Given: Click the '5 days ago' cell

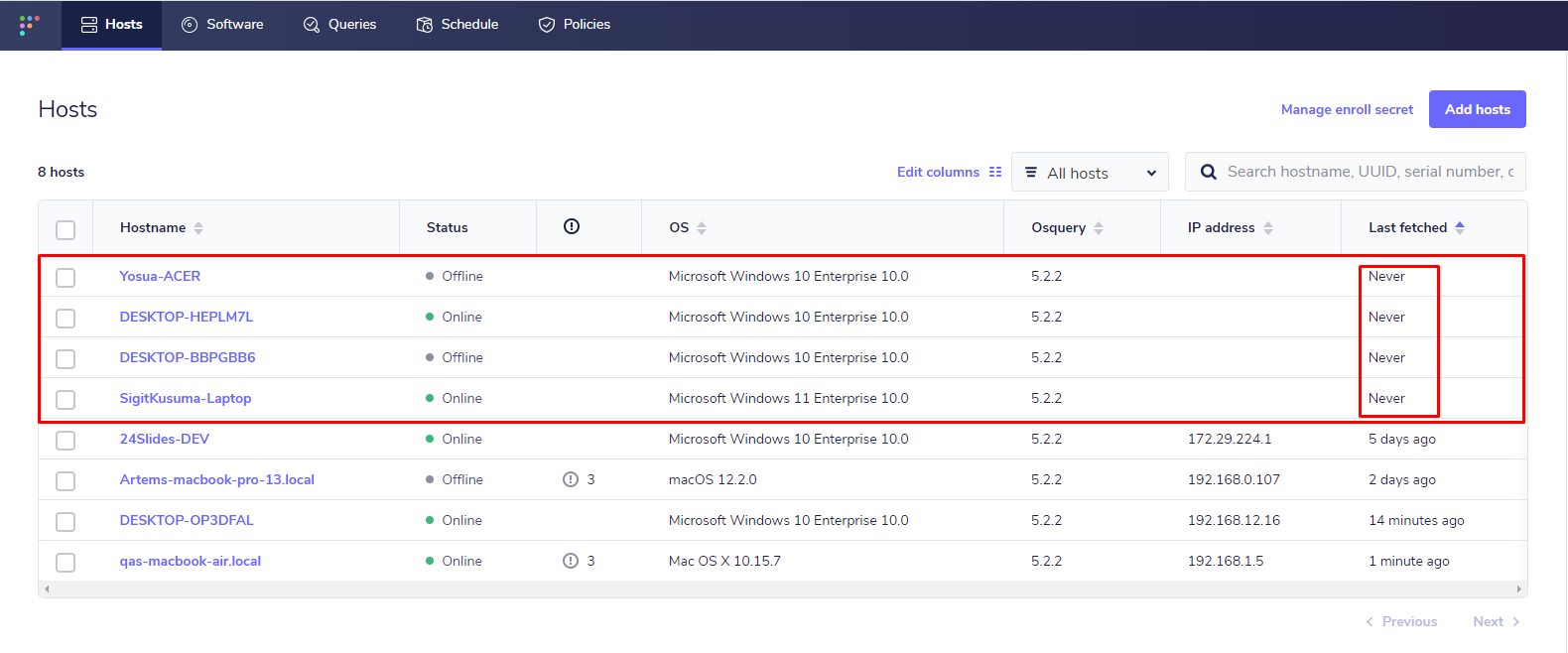Looking at the screenshot, I should coord(1401,439).
